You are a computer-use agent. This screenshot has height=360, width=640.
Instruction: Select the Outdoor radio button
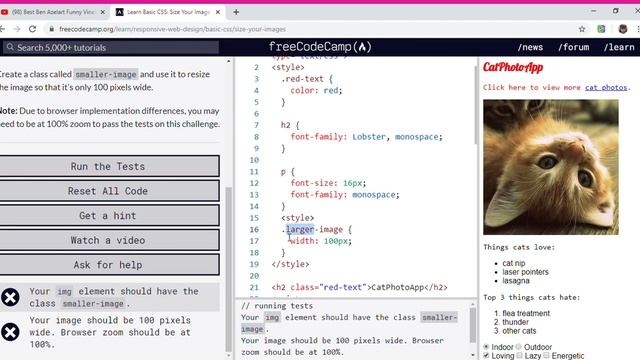(x=518, y=347)
